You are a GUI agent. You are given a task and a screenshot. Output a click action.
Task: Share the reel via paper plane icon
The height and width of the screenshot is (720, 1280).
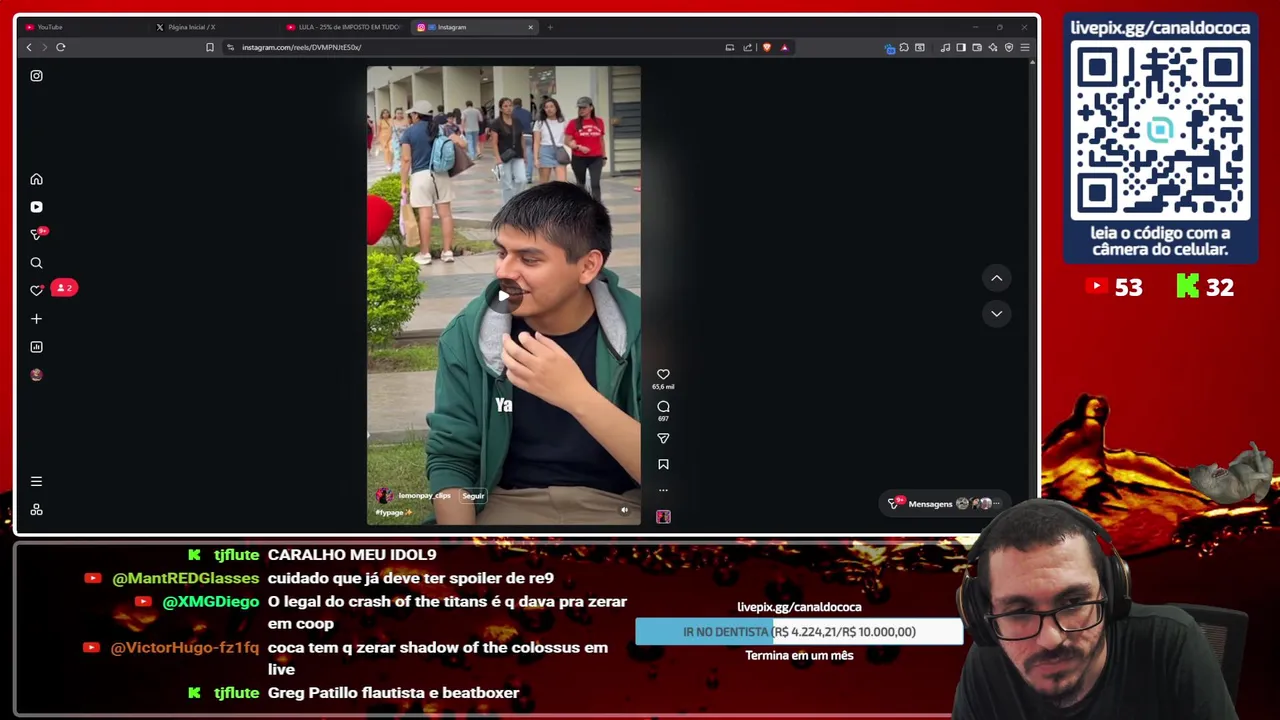tap(663, 438)
